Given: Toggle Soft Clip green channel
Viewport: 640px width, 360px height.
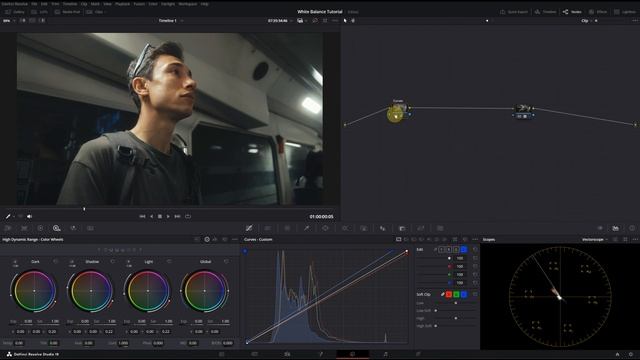Looking at the screenshot, I should coord(456,294).
